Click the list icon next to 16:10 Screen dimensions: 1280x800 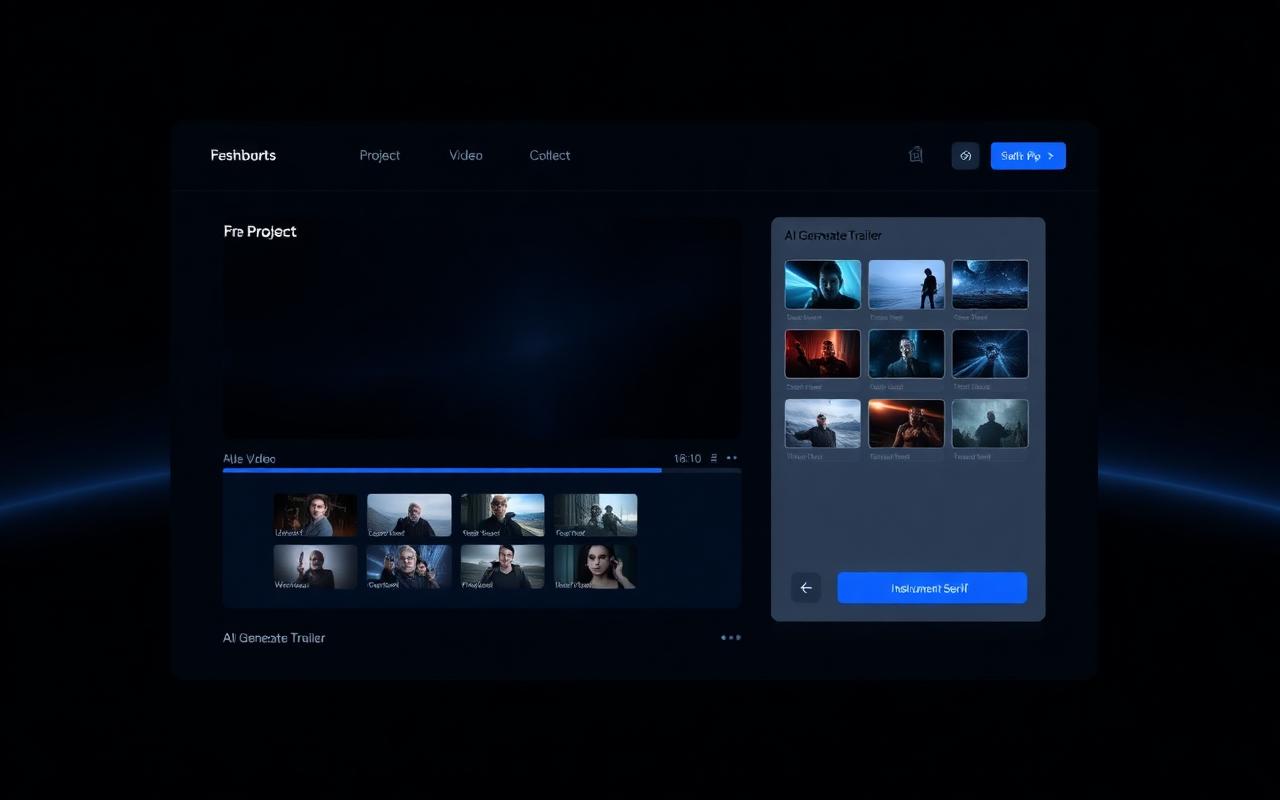coord(714,458)
